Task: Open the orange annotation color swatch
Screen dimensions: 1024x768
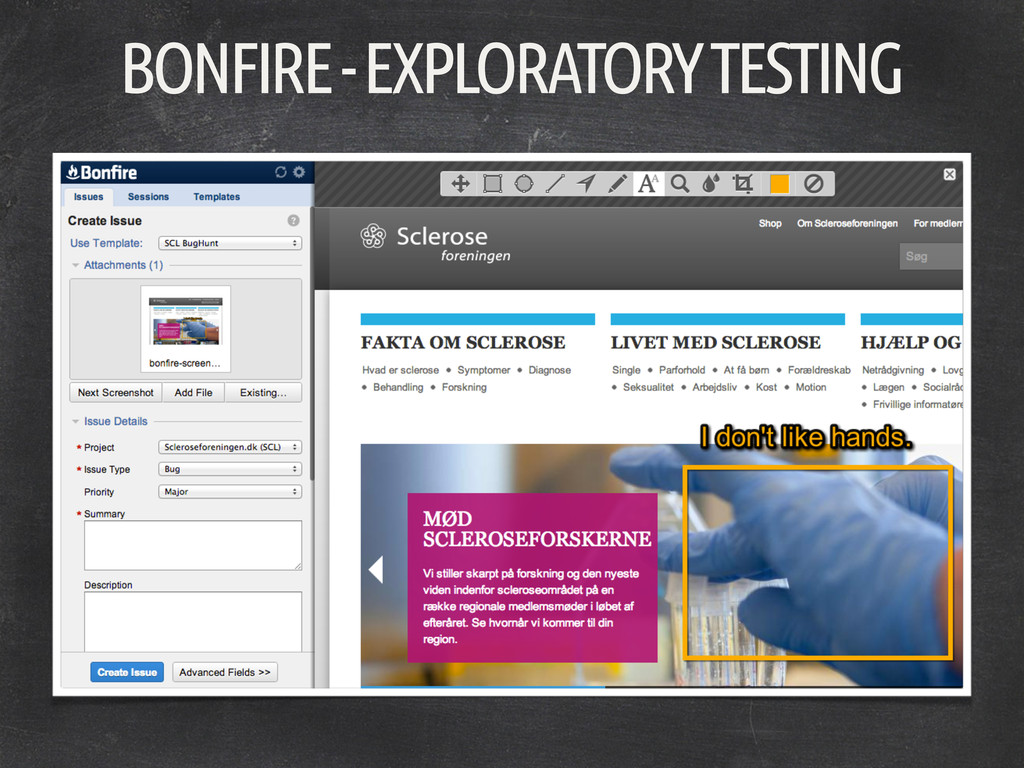Action: (x=779, y=184)
